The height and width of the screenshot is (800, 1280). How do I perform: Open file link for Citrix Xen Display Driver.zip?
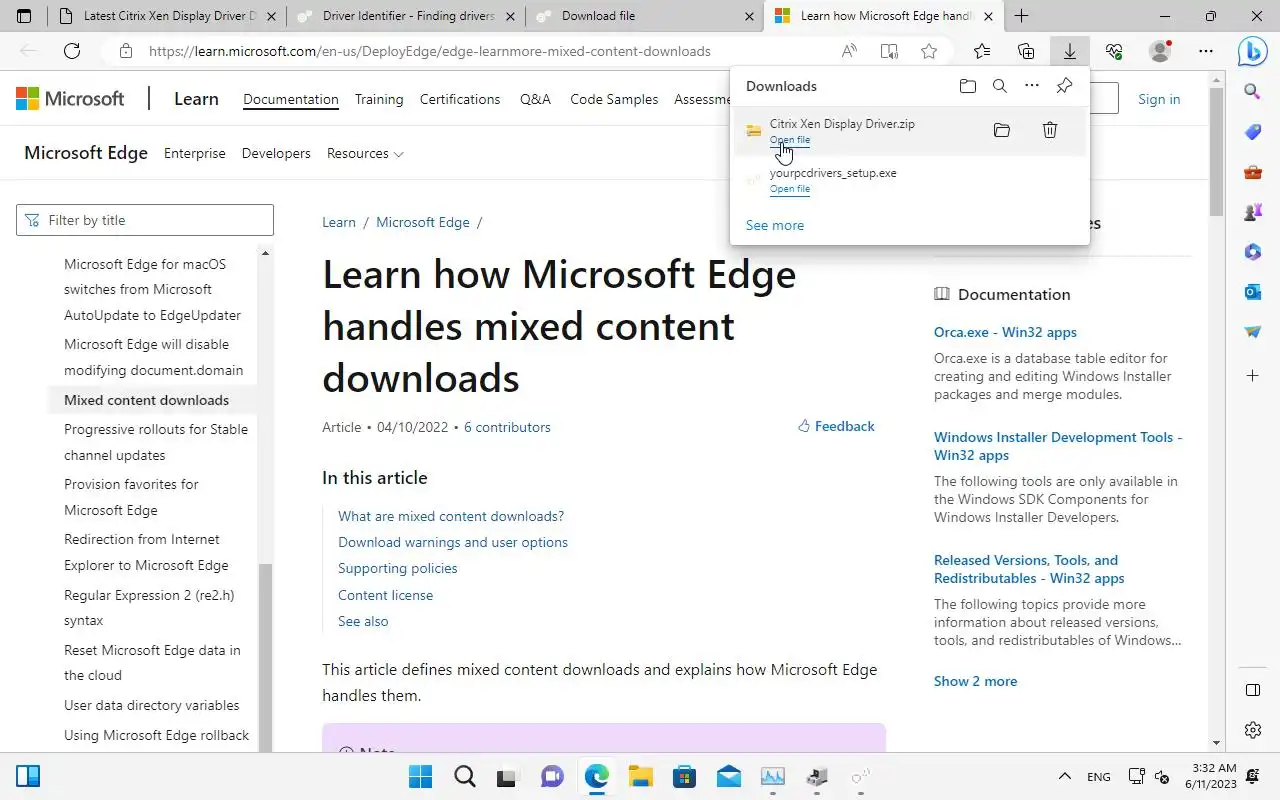(x=790, y=140)
